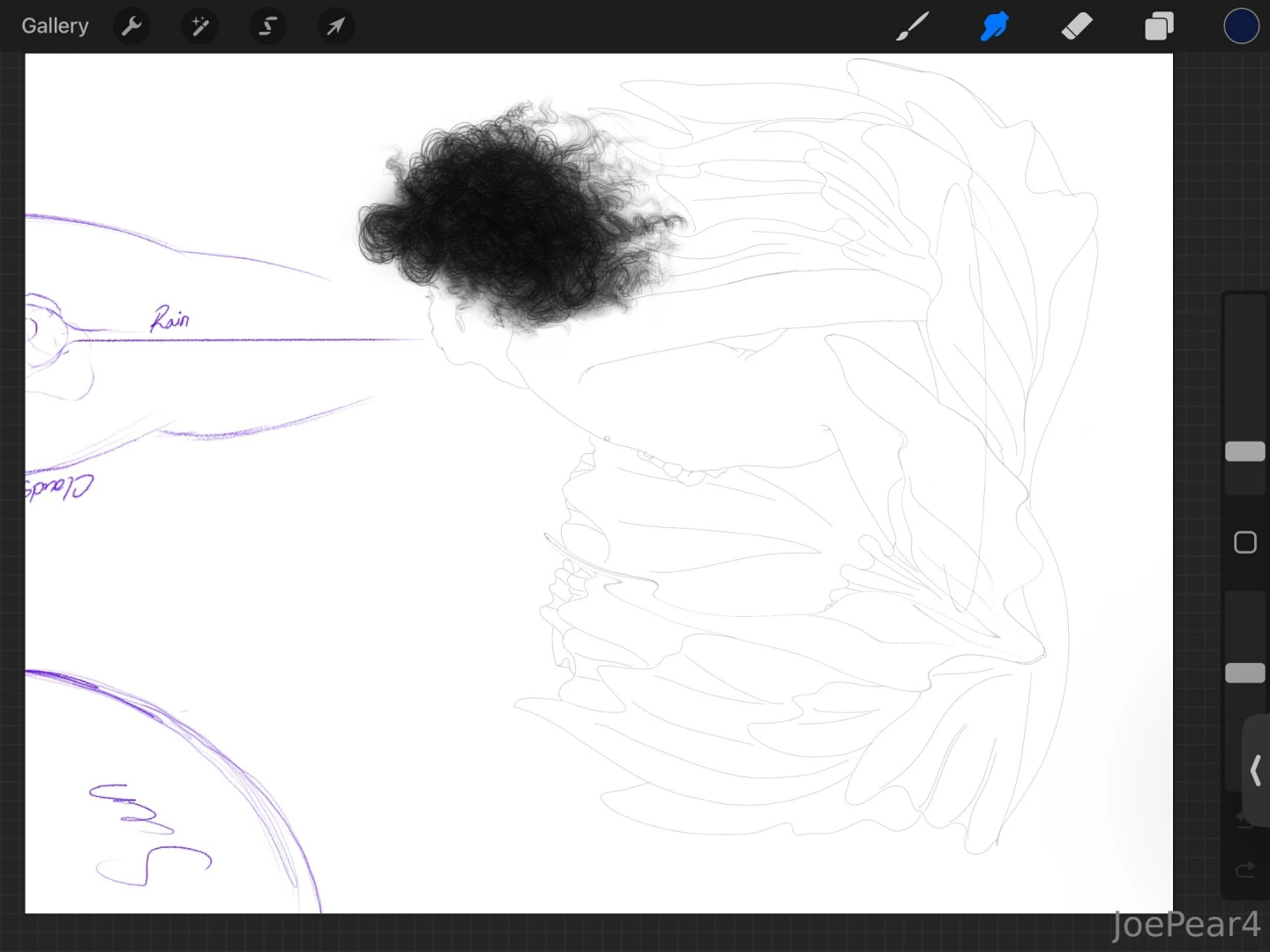
Task: Tap Undo on the sidebar
Action: point(1244,819)
